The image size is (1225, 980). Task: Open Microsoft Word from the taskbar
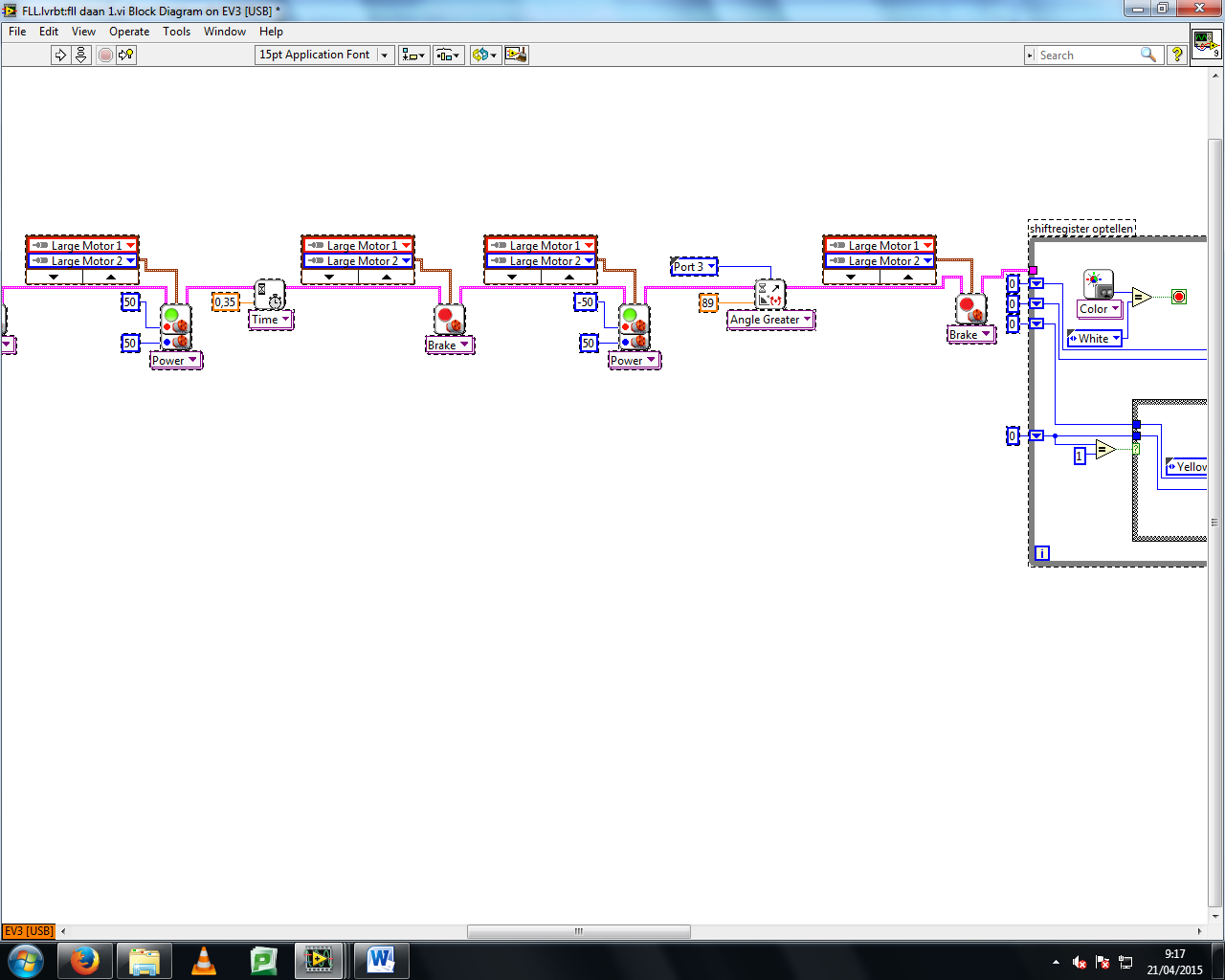click(381, 961)
